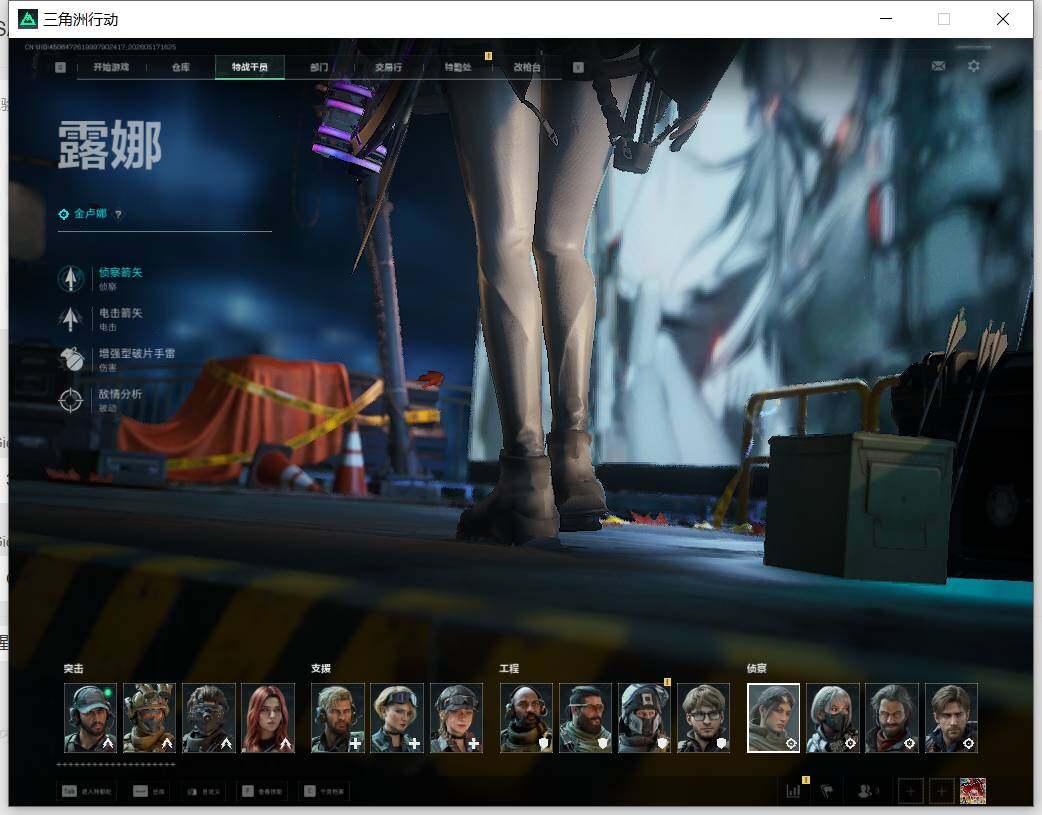This screenshot has height=815, width=1042.
Task: Click the 金卢娜 skin label
Action: tap(90, 213)
